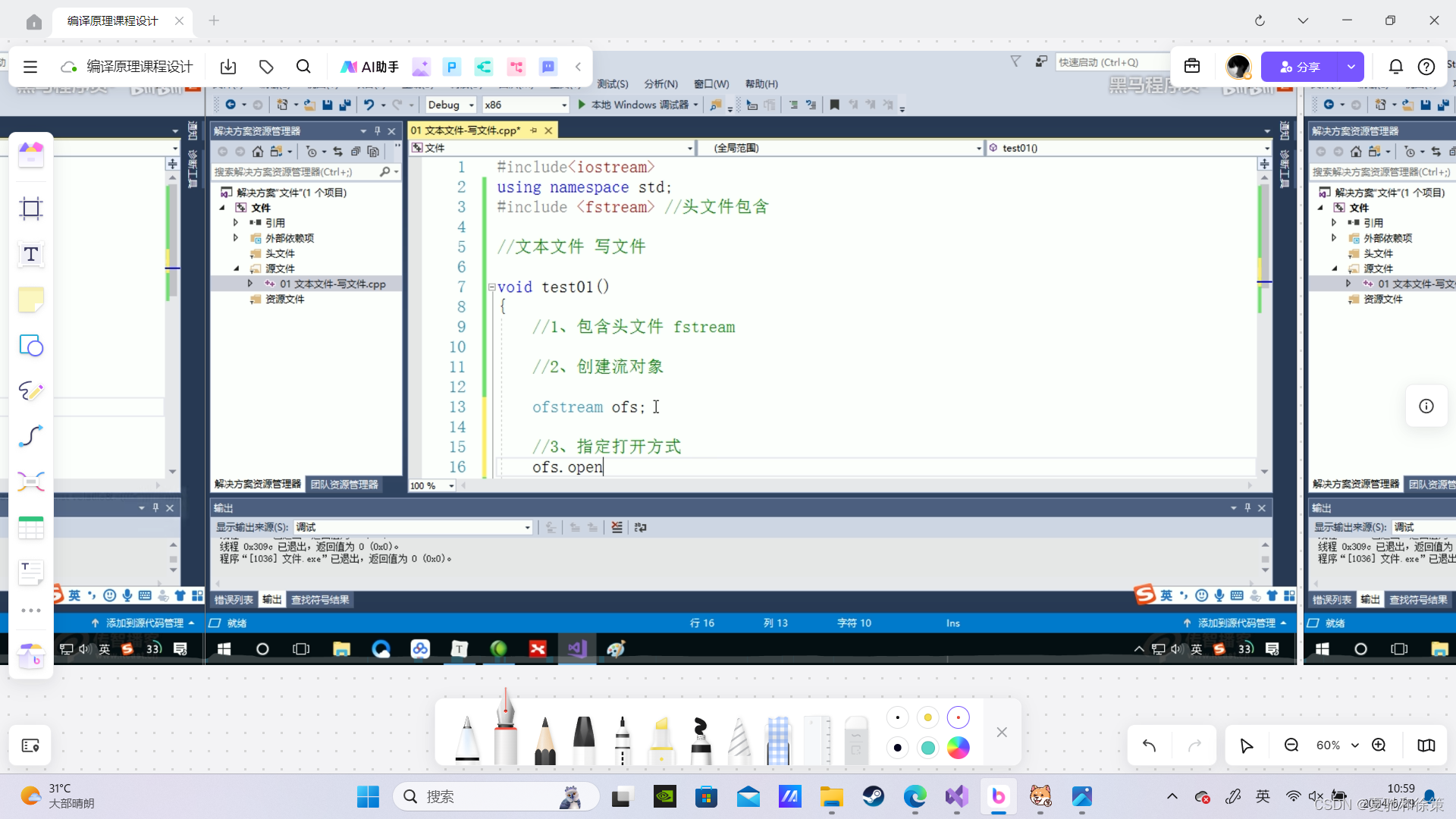Open the notifications bell icon
The width and height of the screenshot is (1456, 819).
click(1395, 67)
